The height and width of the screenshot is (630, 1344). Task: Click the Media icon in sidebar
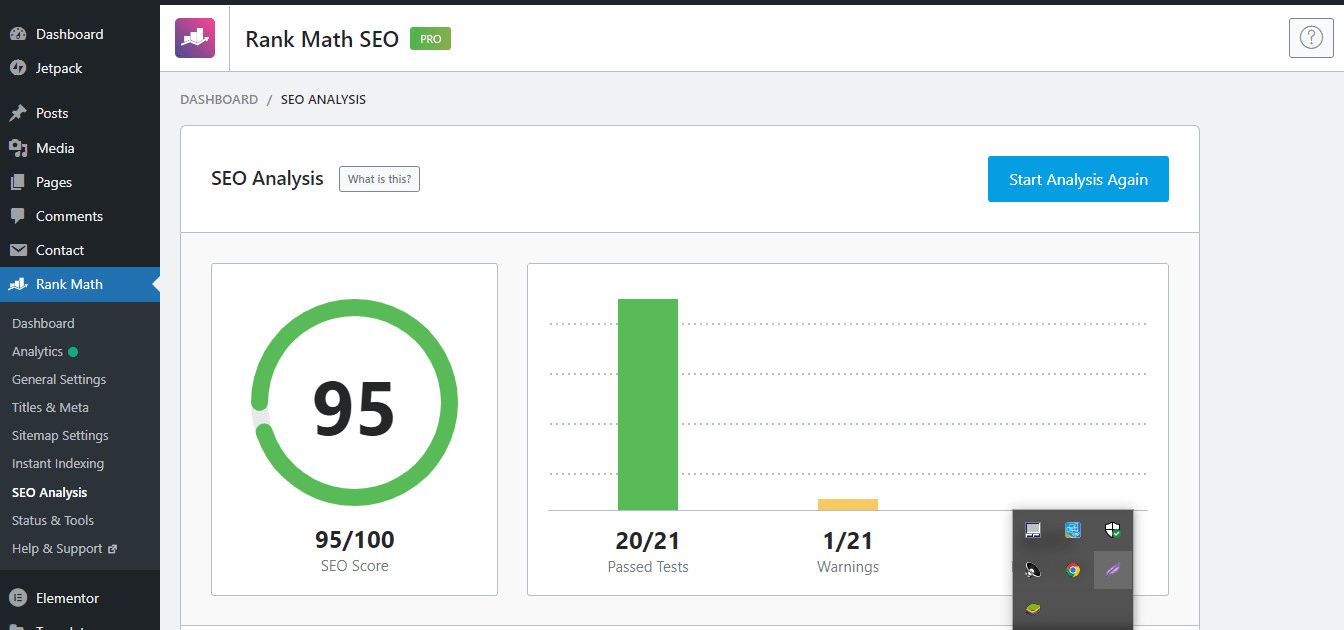[x=18, y=148]
